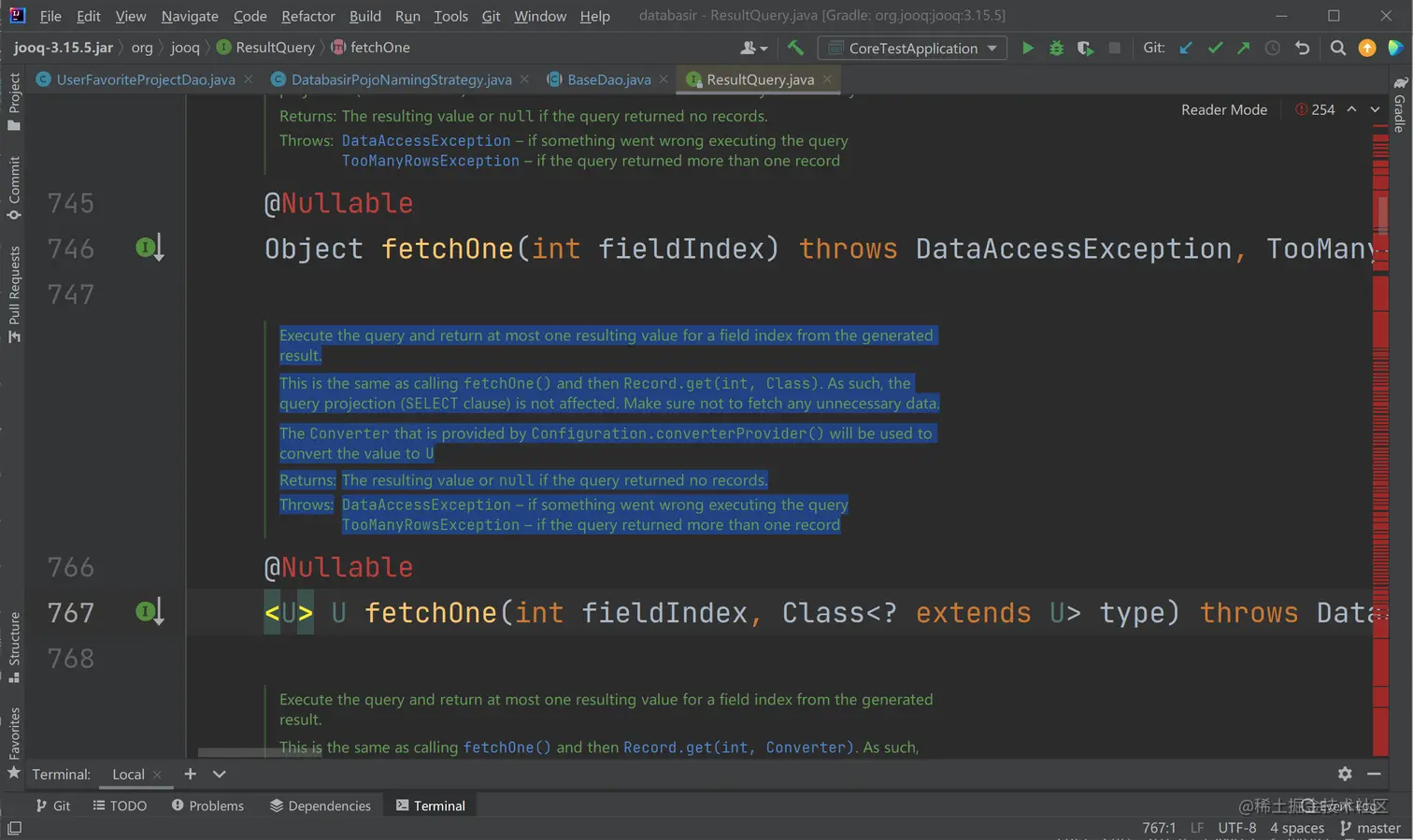1413x840 pixels.
Task: Open the Favorites tool window
Action: tap(14, 743)
